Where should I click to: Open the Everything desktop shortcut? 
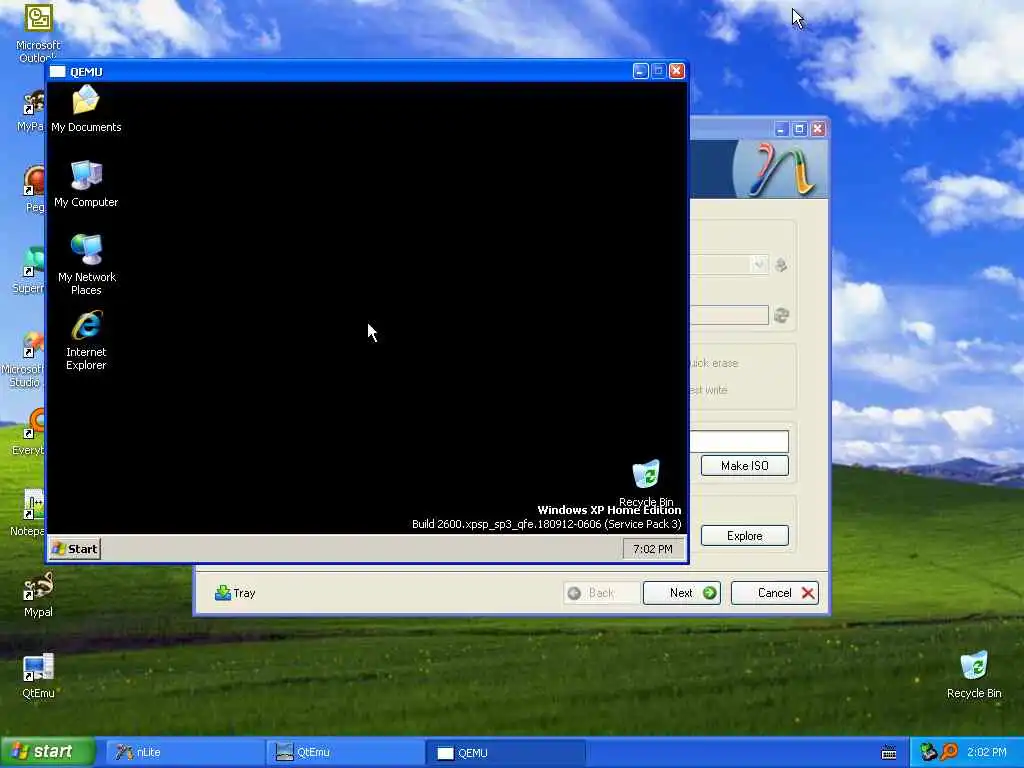27,432
